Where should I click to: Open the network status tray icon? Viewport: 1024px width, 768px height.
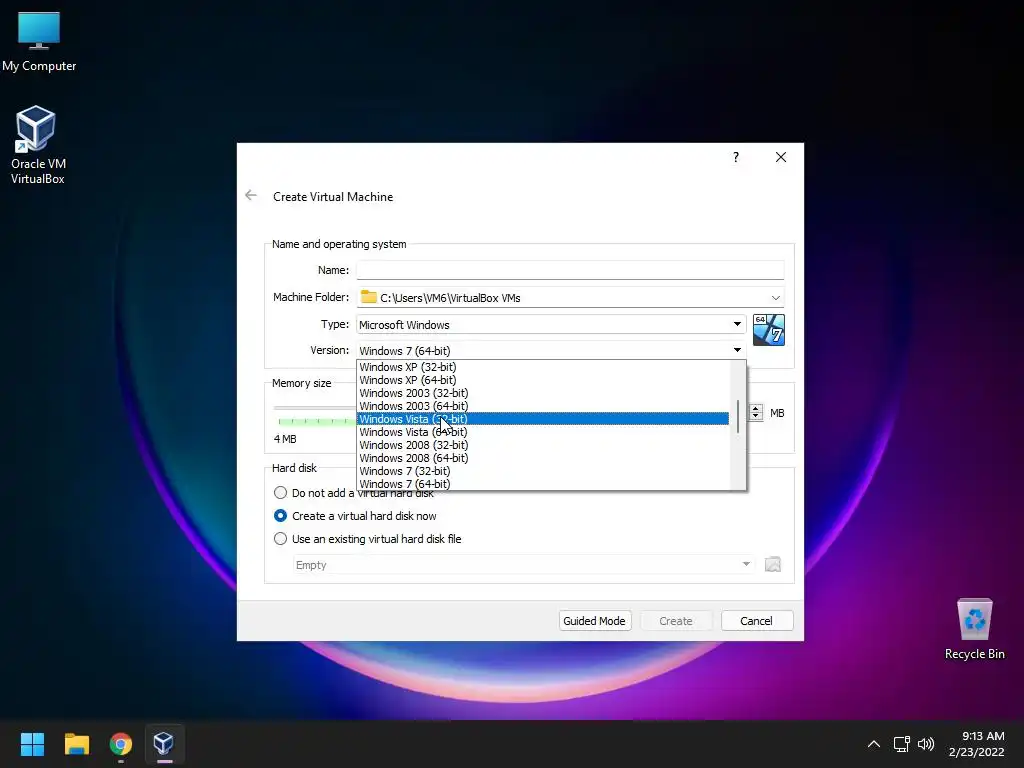(x=901, y=744)
